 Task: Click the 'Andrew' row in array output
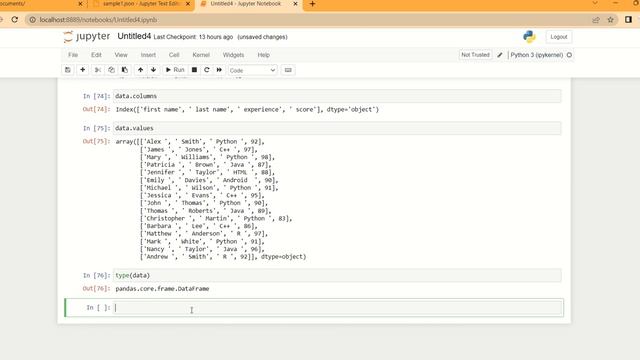222,257
